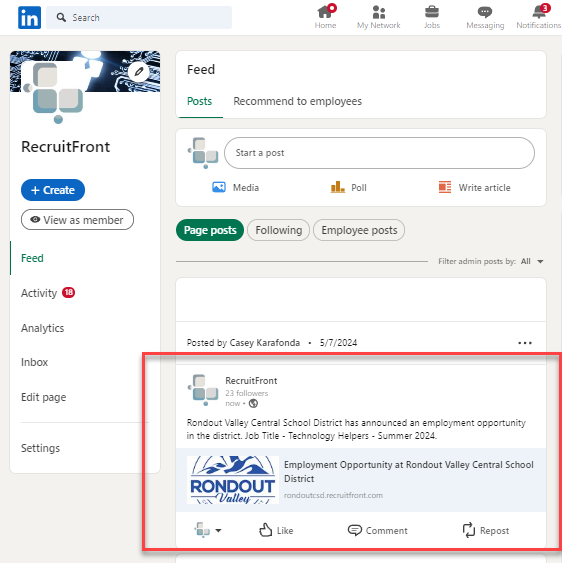This screenshot has width=562, height=563.
Task: Switch to Recommend to employees tab
Action: (297, 101)
